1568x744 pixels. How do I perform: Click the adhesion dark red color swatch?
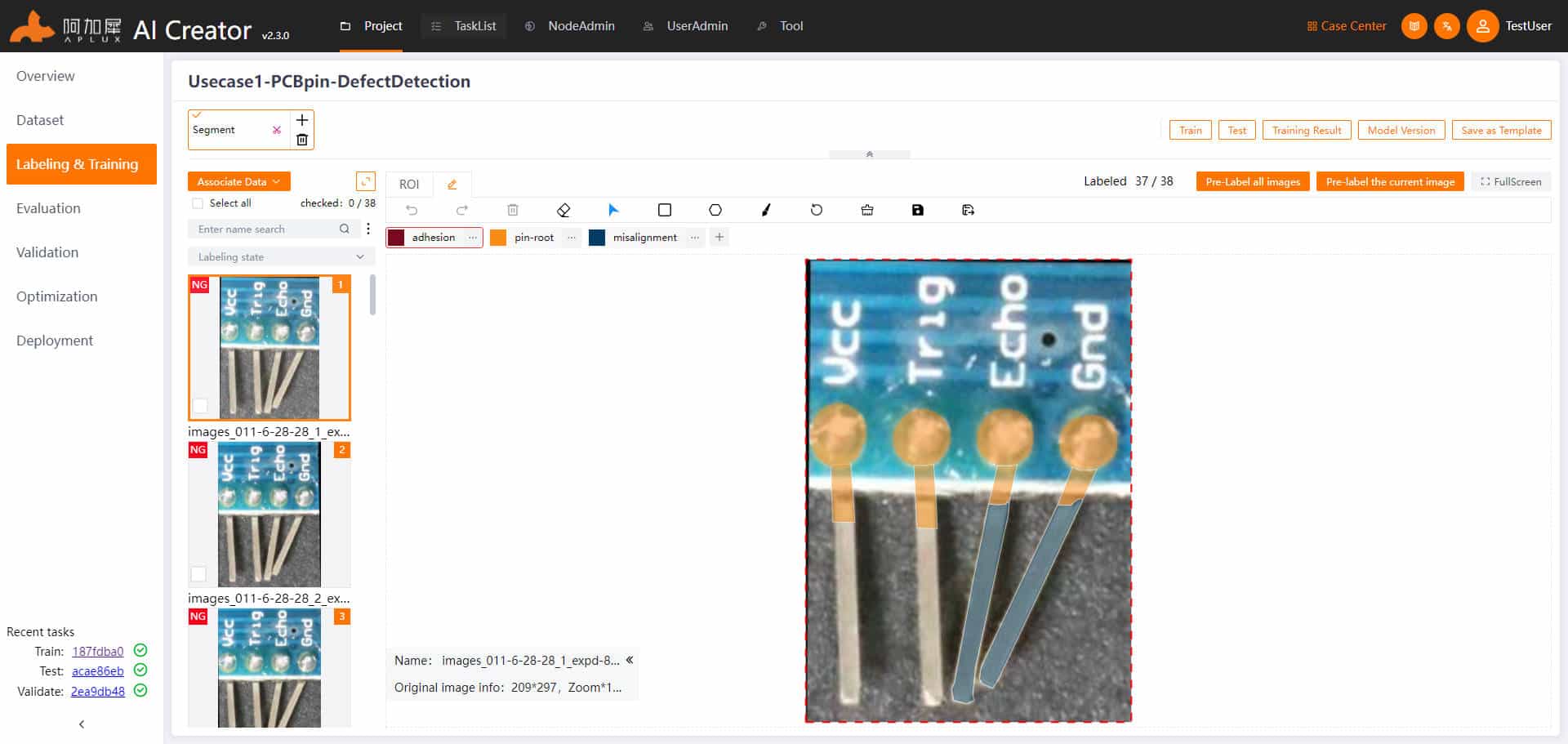click(x=396, y=238)
